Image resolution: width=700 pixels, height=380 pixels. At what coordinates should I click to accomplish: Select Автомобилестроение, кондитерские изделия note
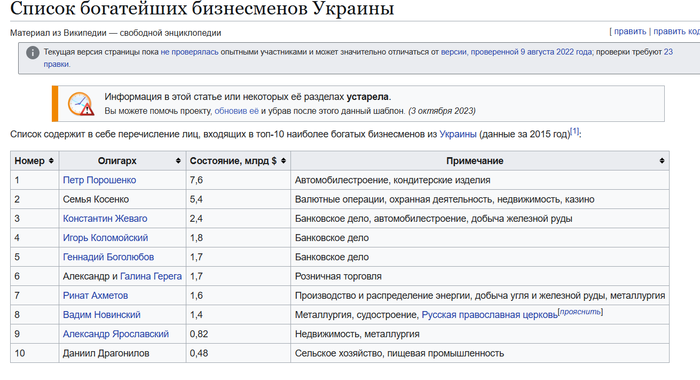click(392, 180)
